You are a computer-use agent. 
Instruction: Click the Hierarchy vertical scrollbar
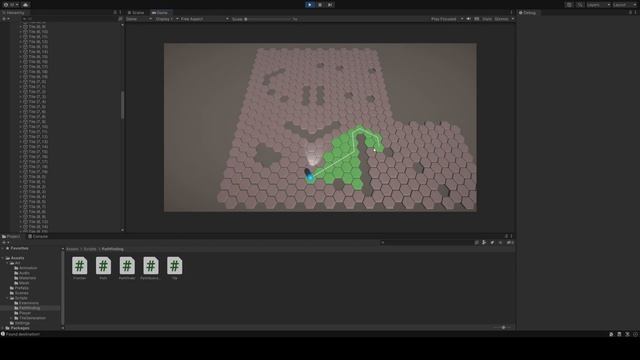122,105
